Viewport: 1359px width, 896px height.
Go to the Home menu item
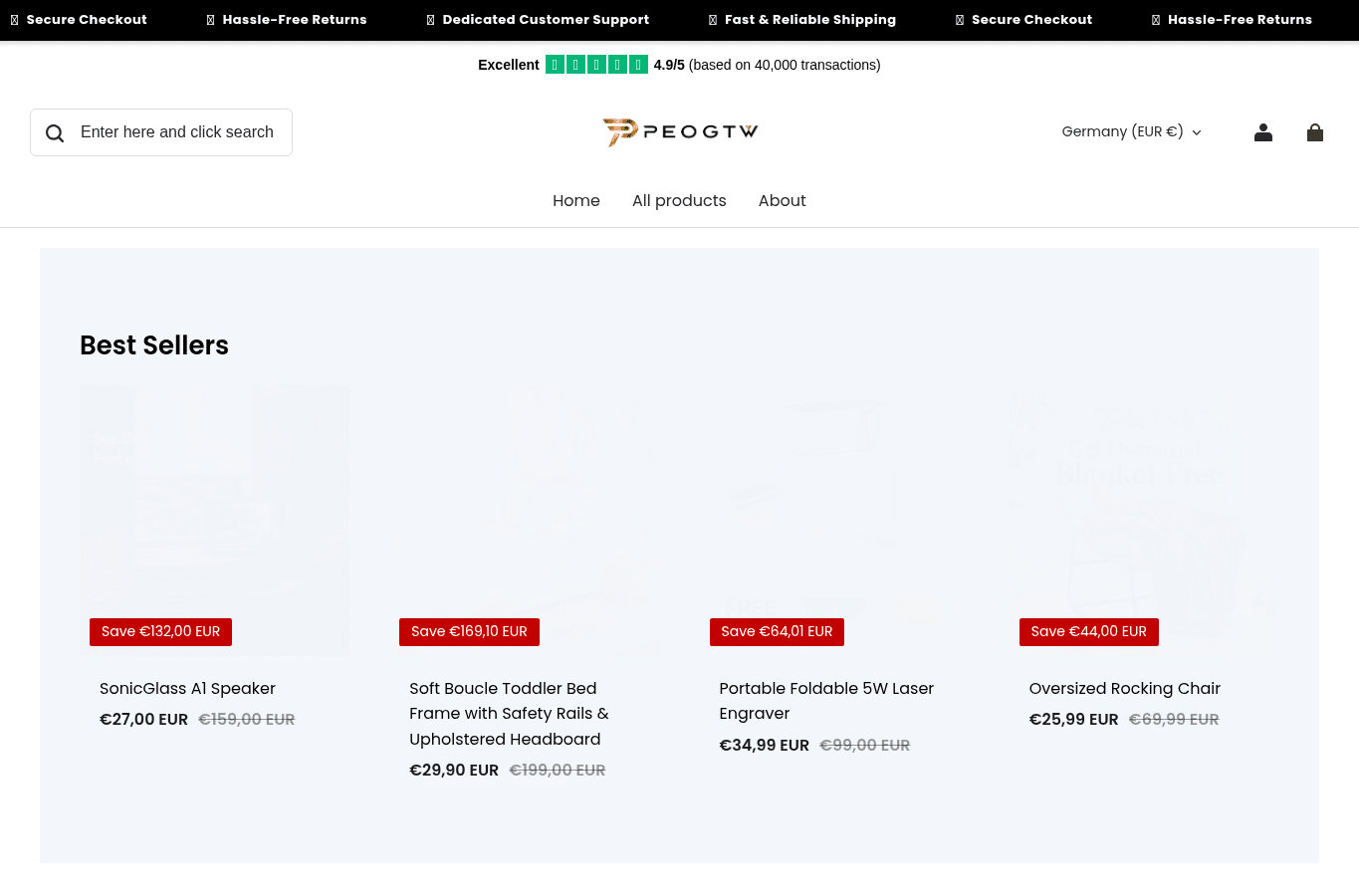point(576,200)
